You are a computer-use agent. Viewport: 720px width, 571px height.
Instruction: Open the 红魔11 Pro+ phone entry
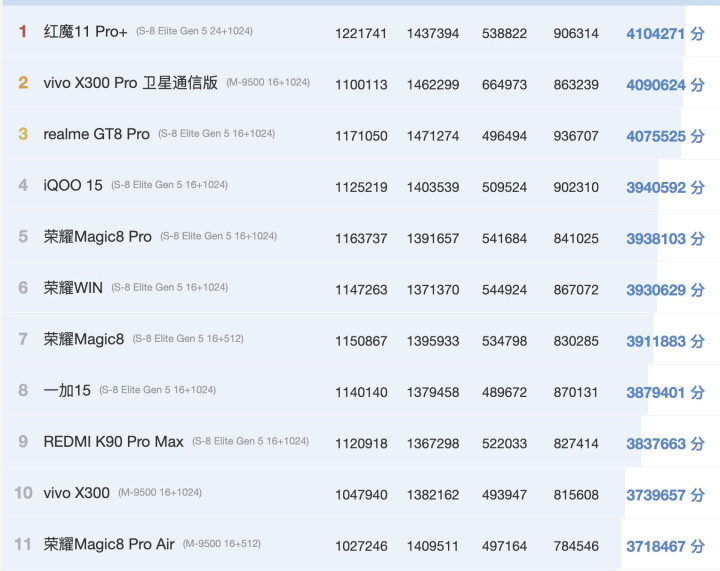click(x=85, y=32)
